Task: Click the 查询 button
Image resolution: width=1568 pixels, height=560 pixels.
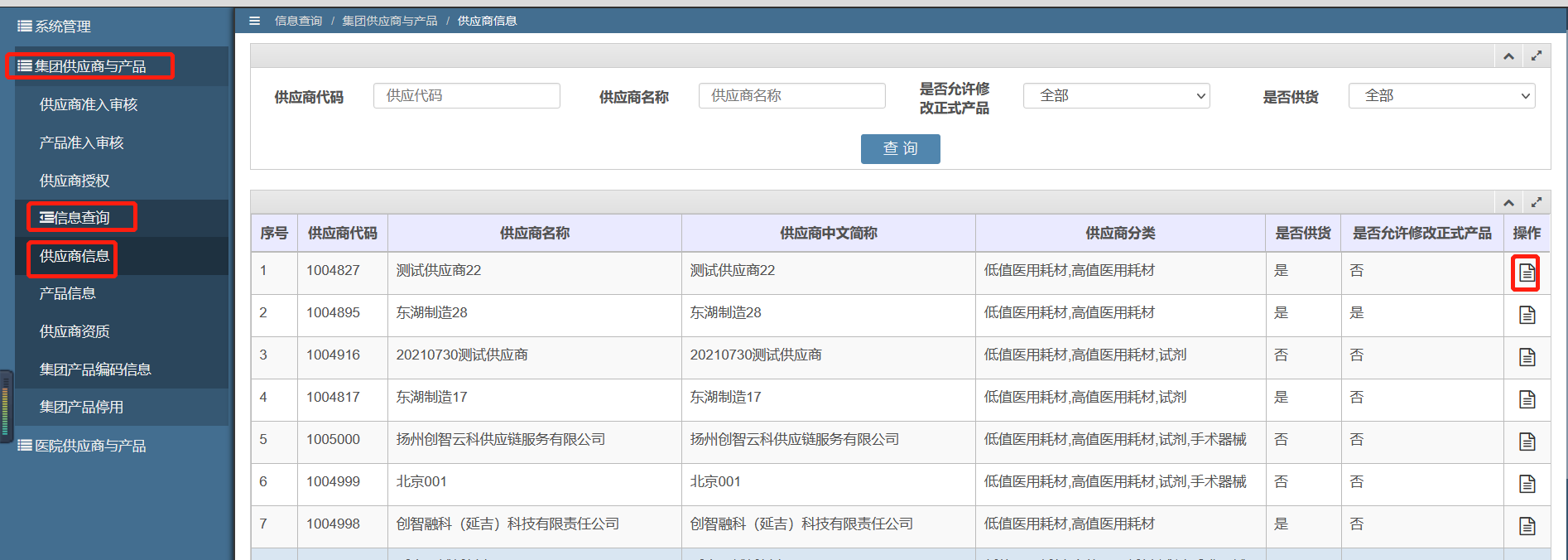Action: click(900, 149)
